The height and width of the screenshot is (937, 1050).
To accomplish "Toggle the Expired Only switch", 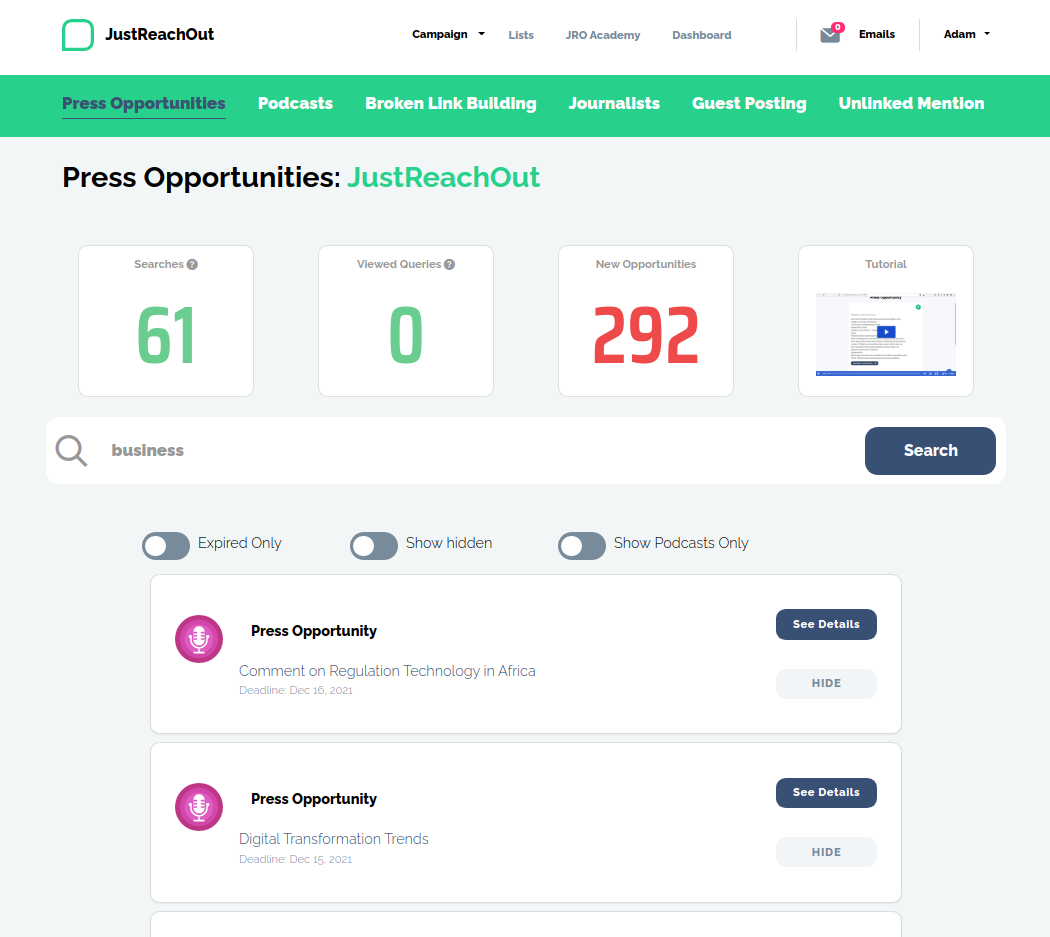I will pos(166,546).
